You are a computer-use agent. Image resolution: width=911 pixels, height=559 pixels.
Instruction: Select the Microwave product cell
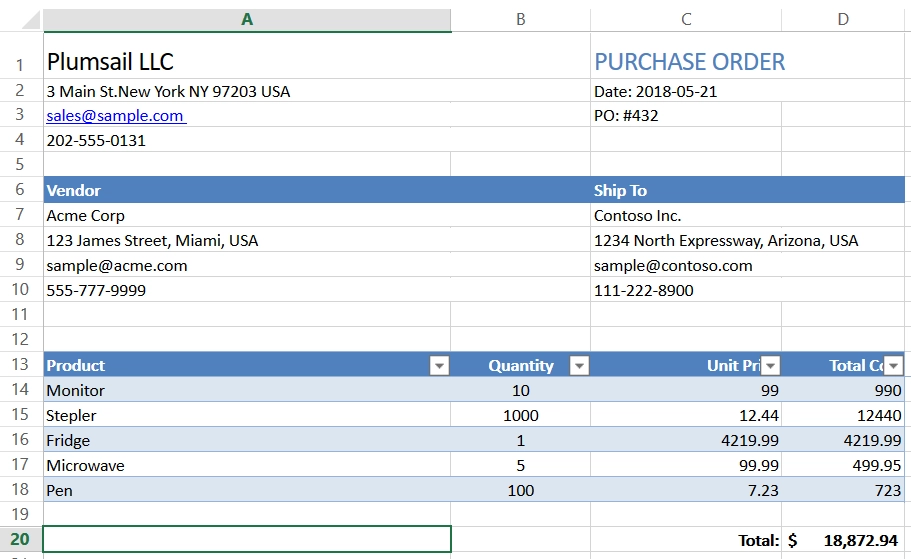point(247,464)
